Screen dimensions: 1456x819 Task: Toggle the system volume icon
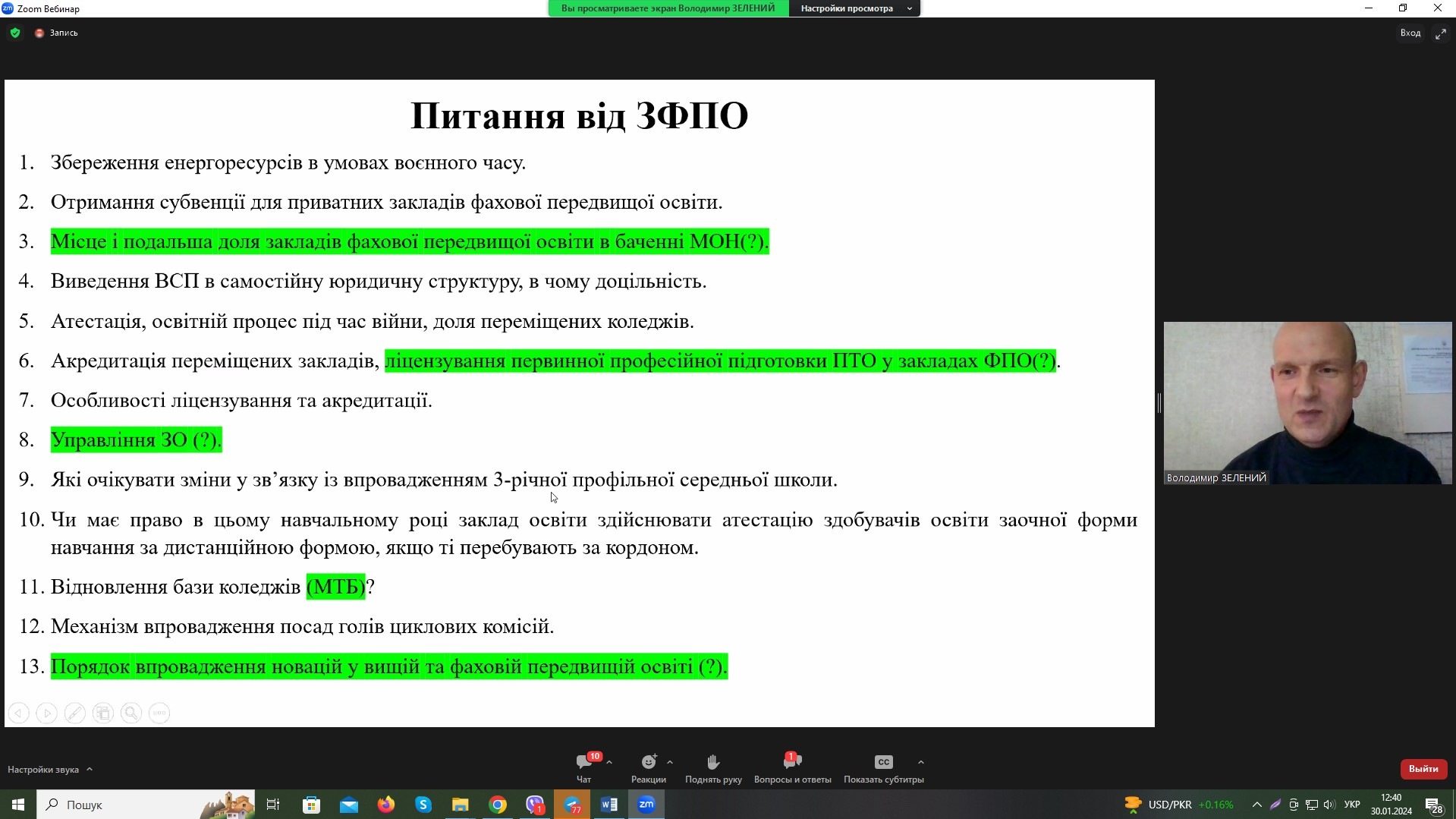pos(1329,805)
